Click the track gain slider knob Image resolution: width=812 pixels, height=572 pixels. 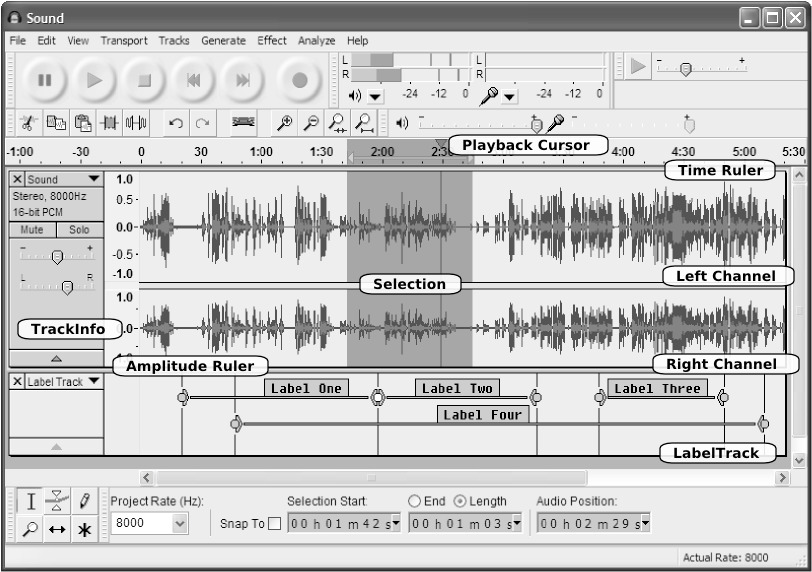pyautogui.click(x=57, y=256)
